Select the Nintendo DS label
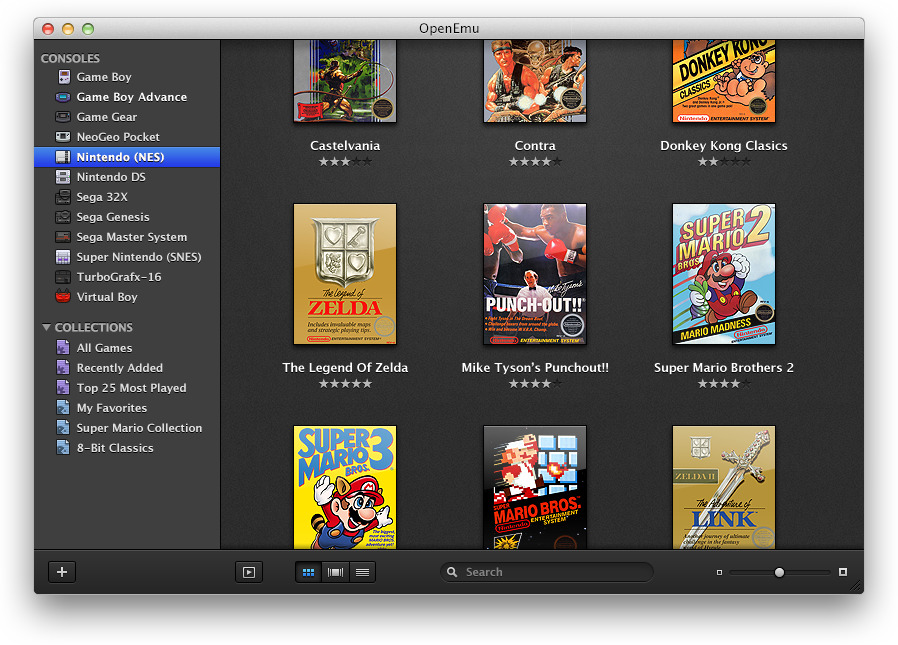Image resolution: width=898 pixels, height=645 pixels. tap(111, 177)
